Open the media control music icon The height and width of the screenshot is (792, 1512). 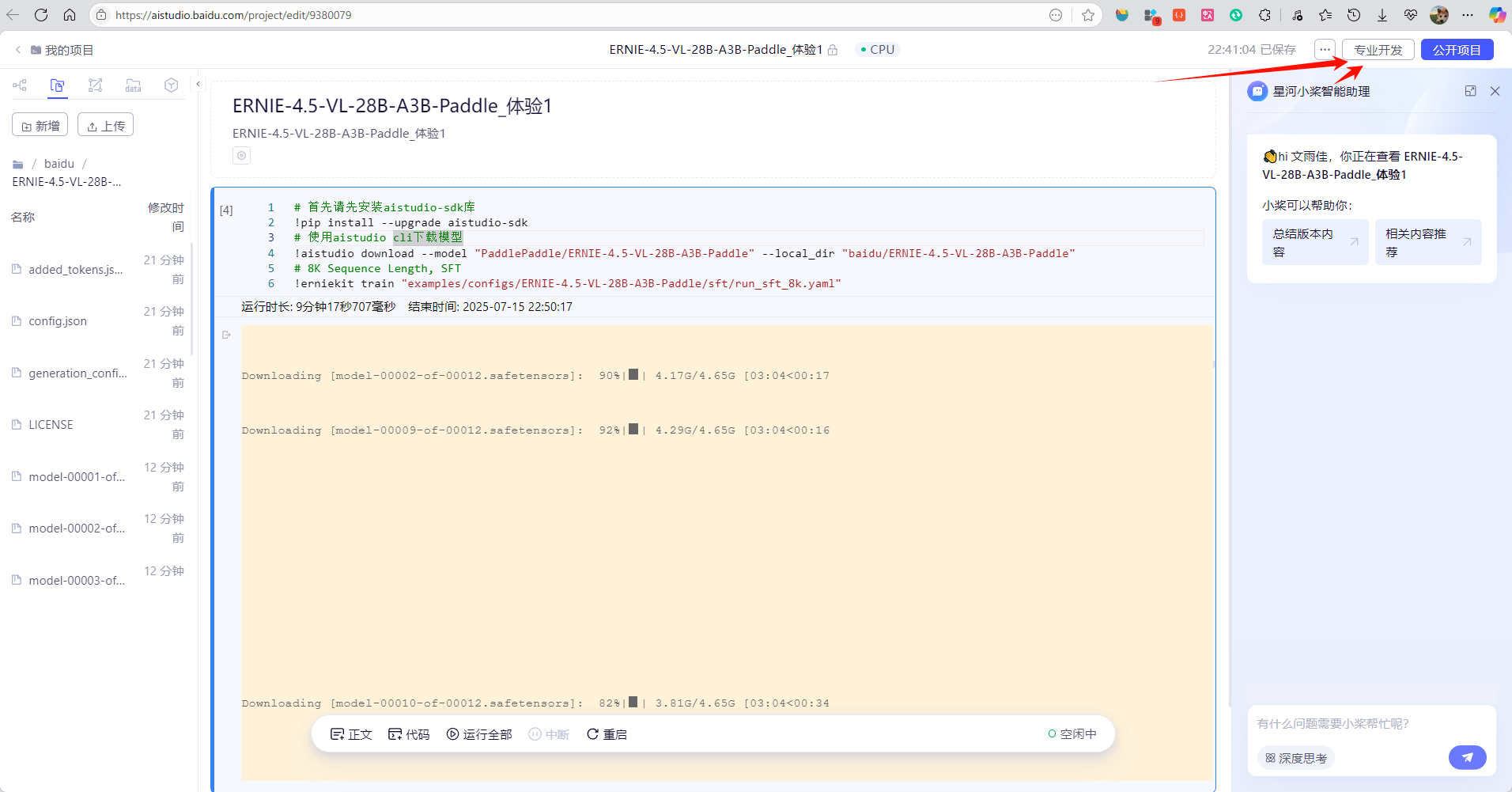coord(1297,15)
